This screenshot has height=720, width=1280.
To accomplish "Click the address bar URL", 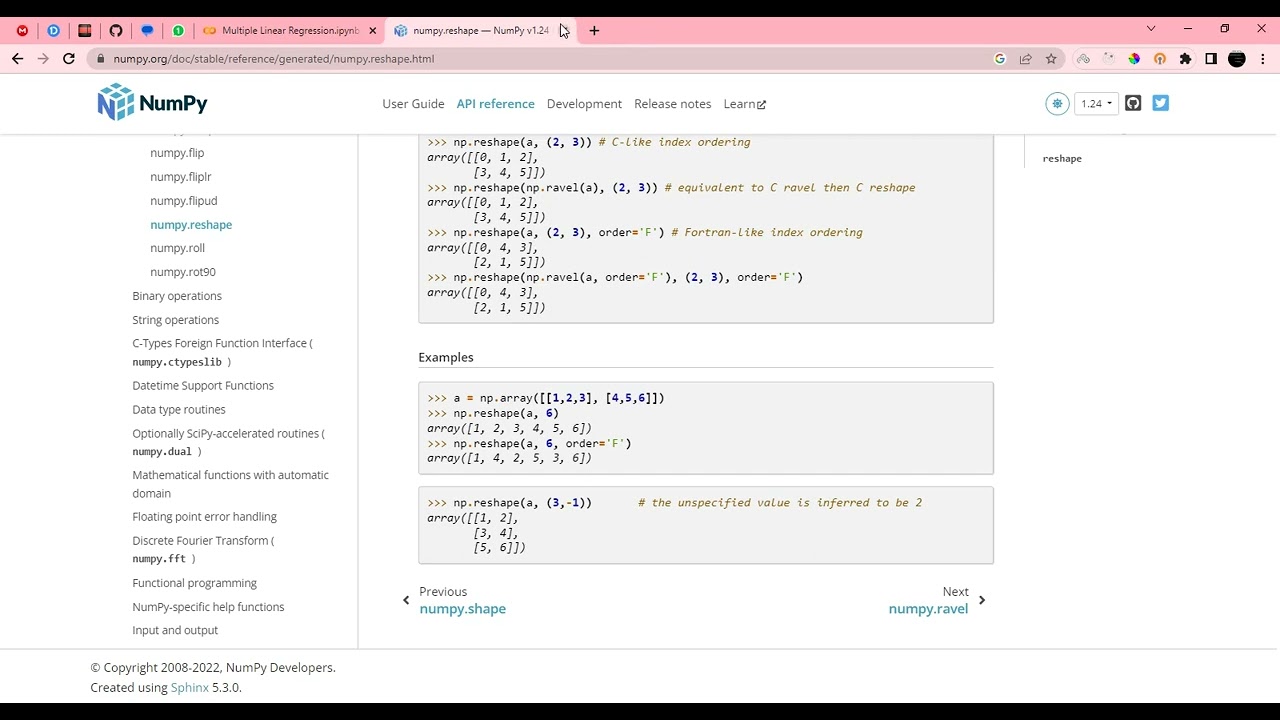I will coord(274,59).
